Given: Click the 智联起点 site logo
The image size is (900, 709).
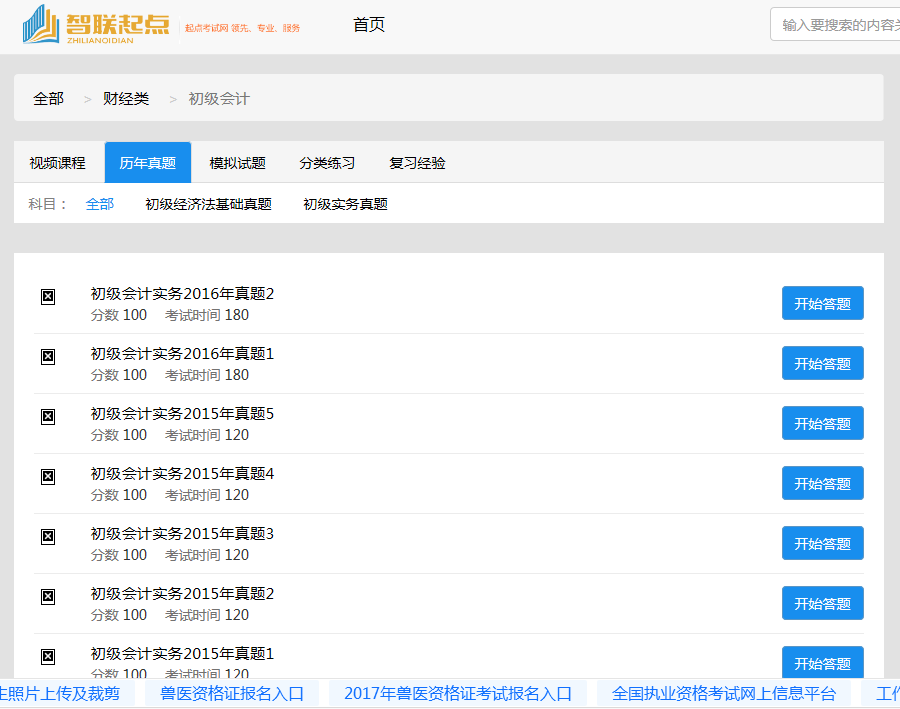Looking at the screenshot, I should [96, 25].
